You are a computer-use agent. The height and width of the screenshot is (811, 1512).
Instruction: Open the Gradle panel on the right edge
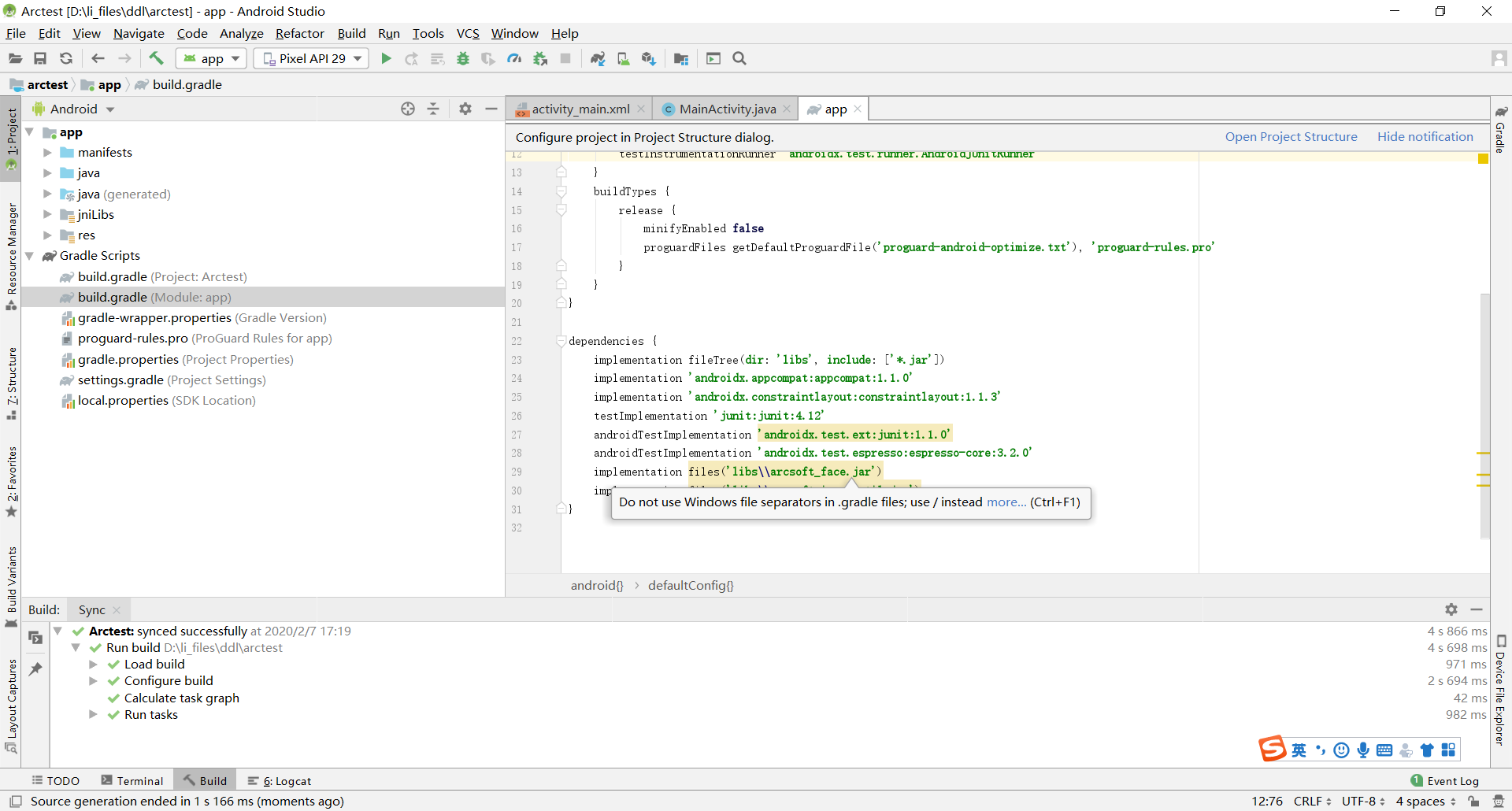point(1500,134)
